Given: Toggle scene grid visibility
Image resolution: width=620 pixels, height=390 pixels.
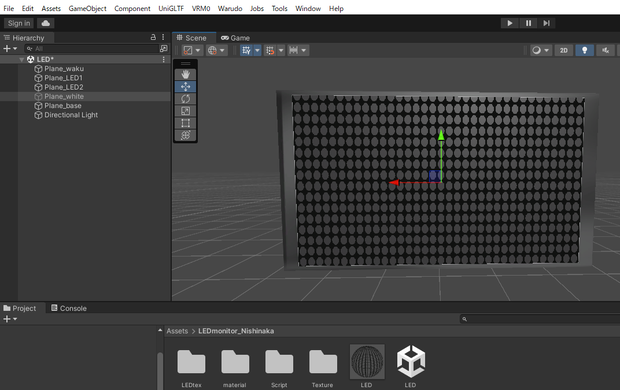Looking at the screenshot, I should 246,50.
